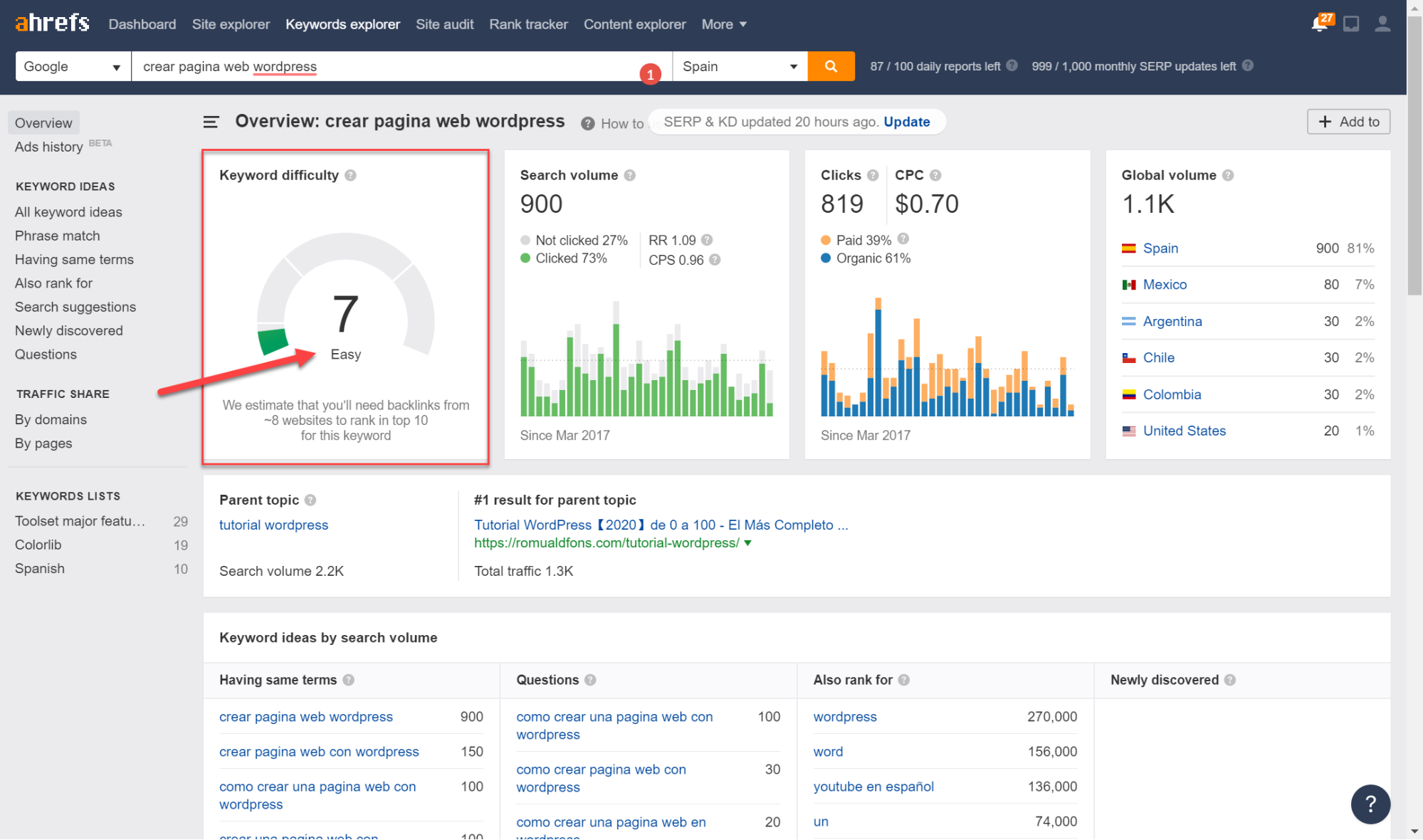
Task: Click help icon next to RR 1.09
Action: coord(706,240)
